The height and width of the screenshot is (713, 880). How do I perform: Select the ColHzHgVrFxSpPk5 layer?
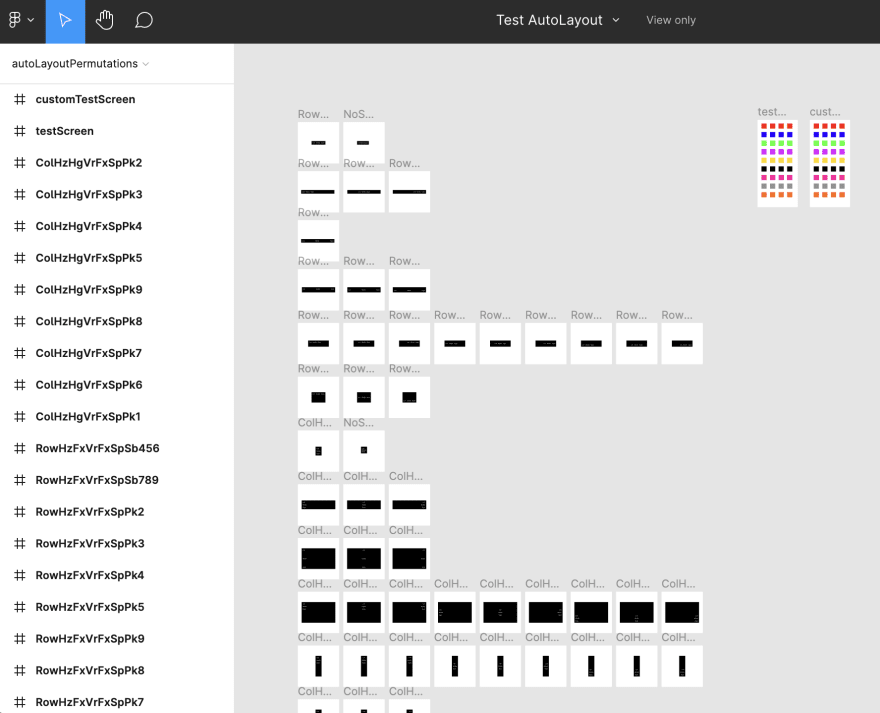117,258
